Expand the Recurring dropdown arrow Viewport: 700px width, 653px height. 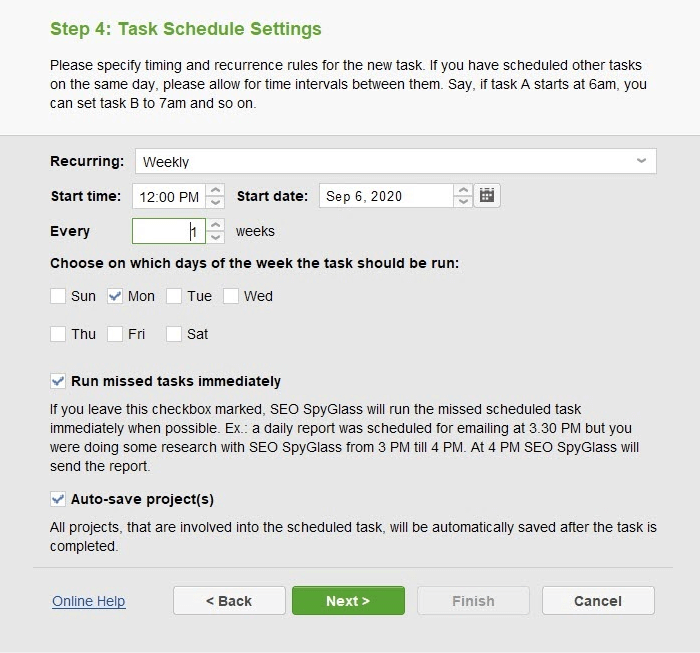click(642, 161)
